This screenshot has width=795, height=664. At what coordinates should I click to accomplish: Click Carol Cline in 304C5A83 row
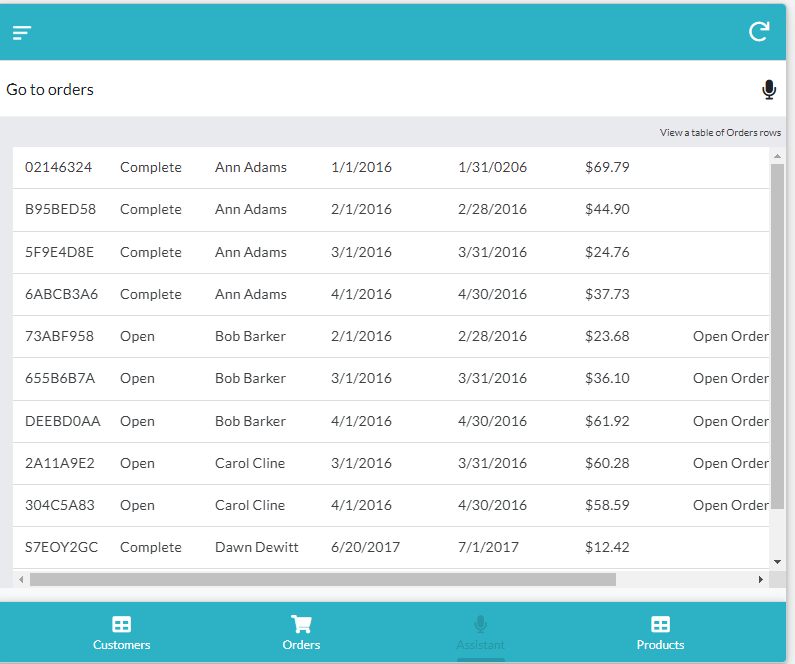point(250,505)
